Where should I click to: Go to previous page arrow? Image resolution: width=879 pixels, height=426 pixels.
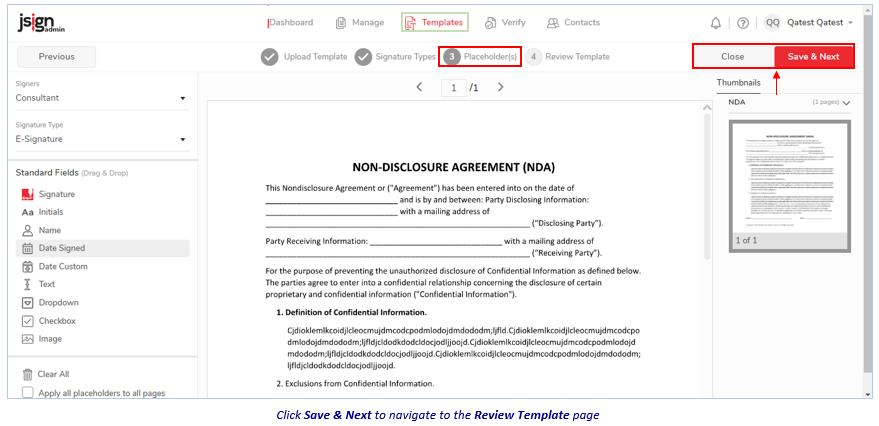coord(419,87)
